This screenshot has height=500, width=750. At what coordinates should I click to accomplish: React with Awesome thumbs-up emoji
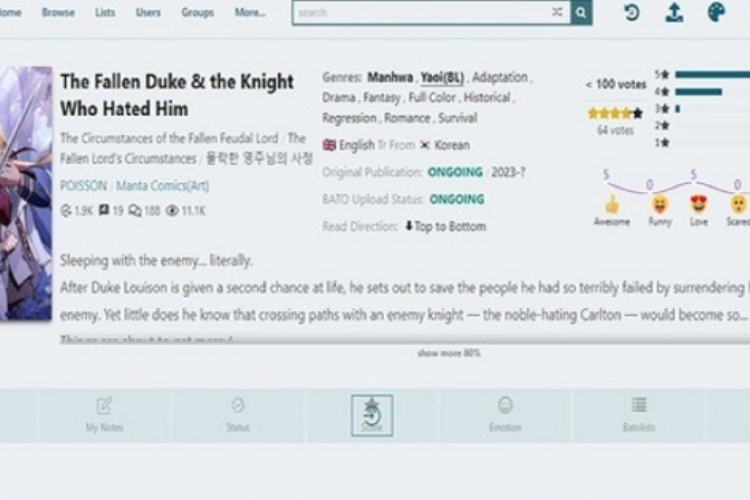(612, 204)
